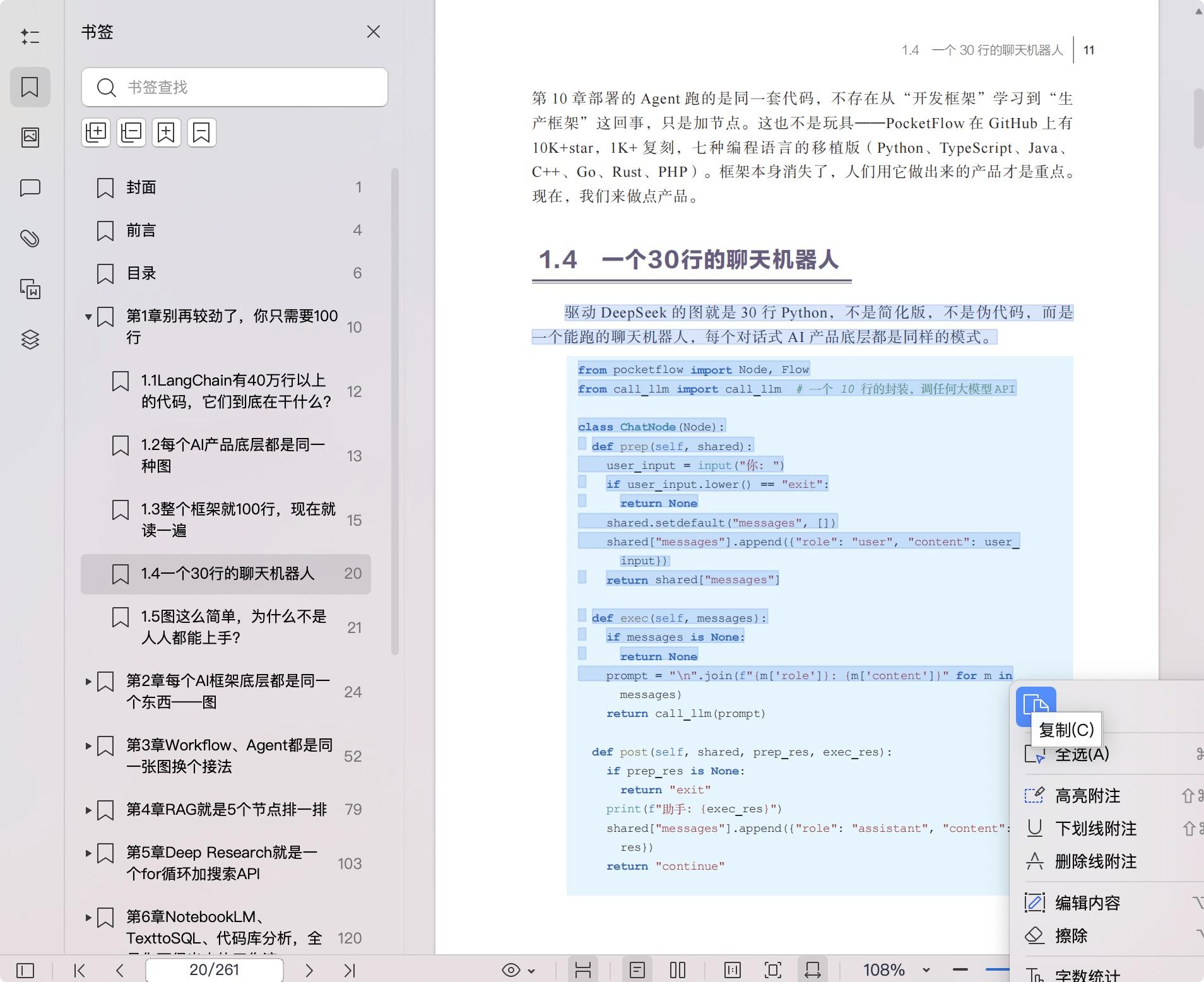Select the bookmarks panel icon

pyautogui.click(x=30, y=87)
